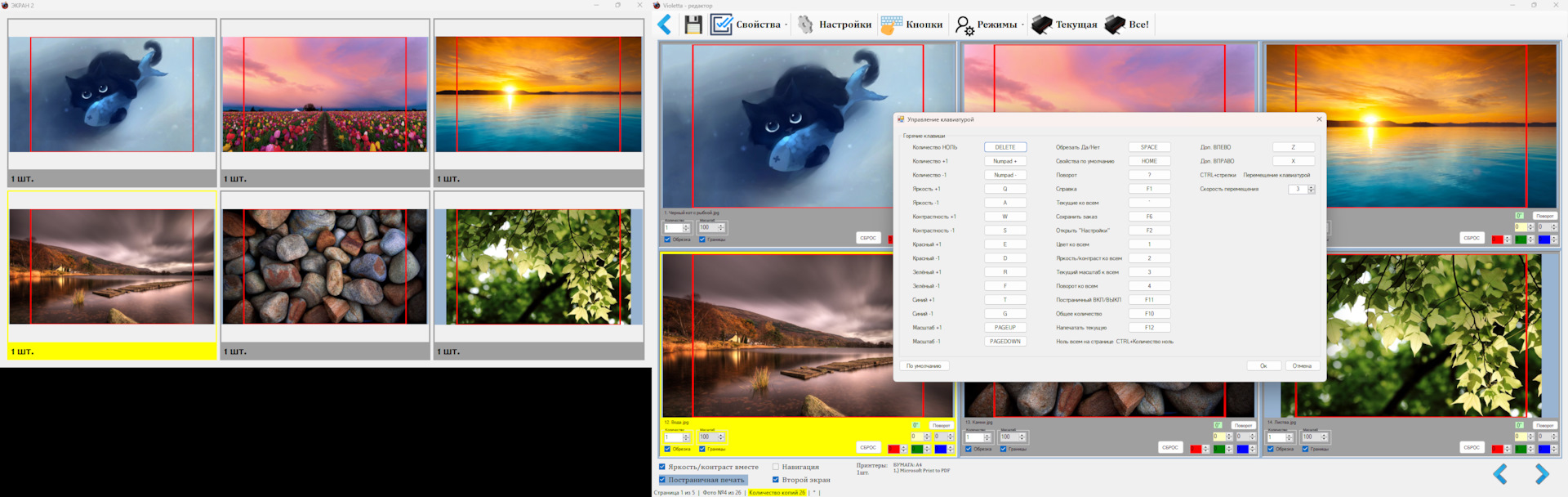Click the DELETE hotkey field for Количество НОЛЬ

(x=1004, y=147)
